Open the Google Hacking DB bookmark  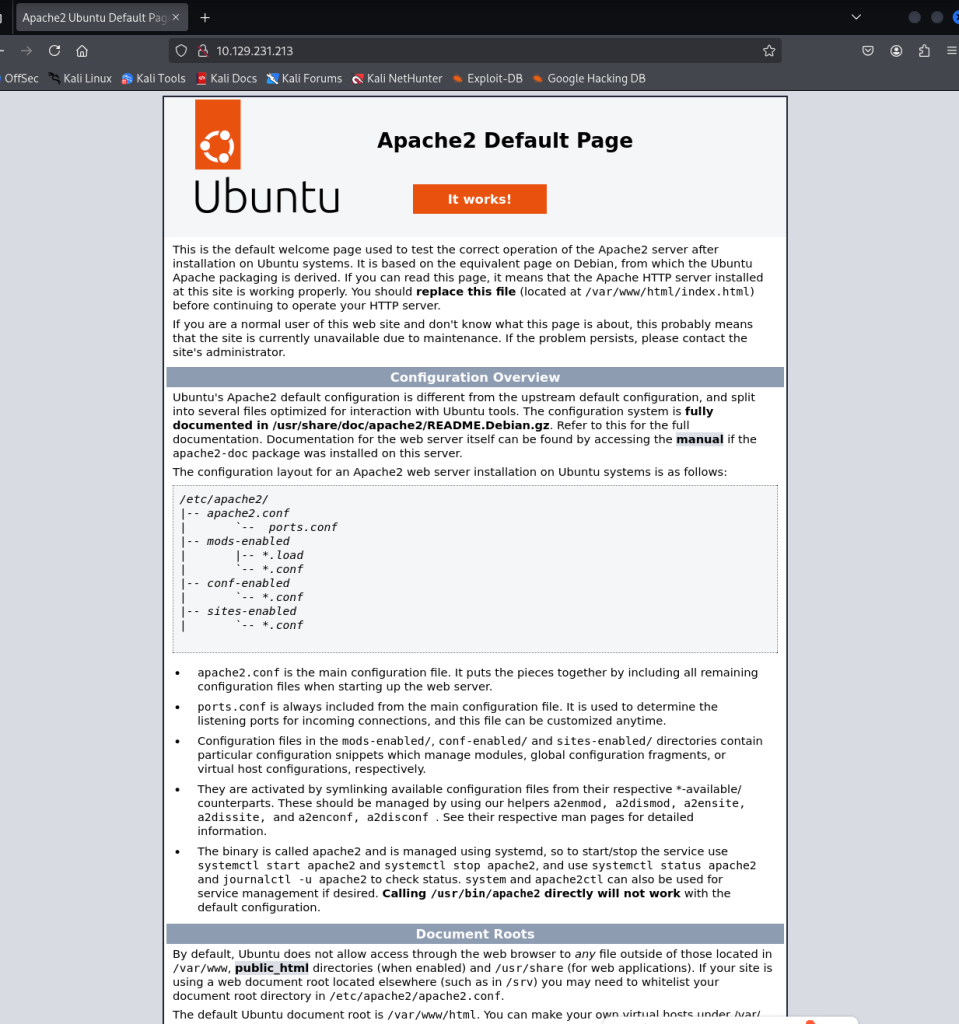[x=588, y=78]
